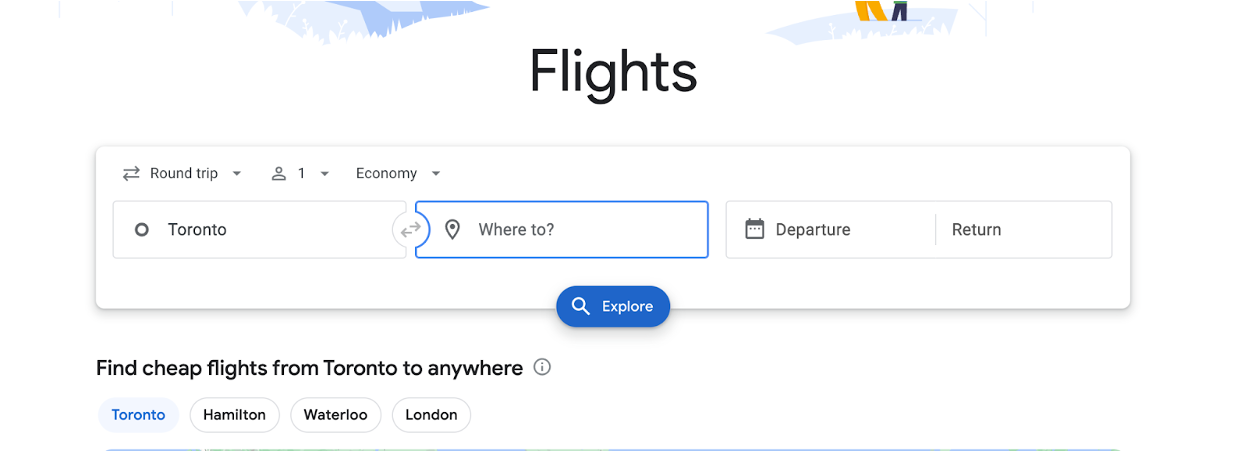Click the round trip arrows icon
1248x452 pixels.
coord(131,174)
